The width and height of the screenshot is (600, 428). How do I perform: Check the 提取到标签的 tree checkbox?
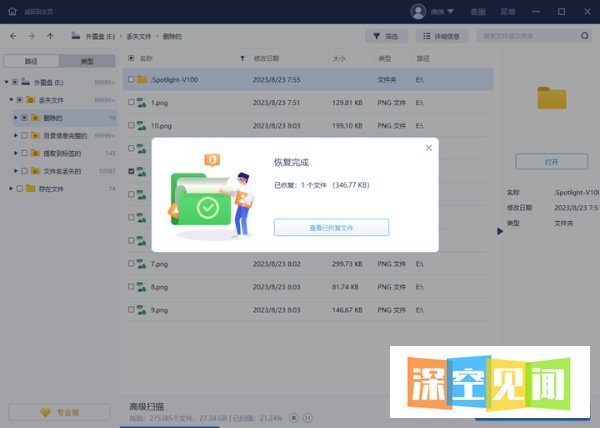tap(24, 153)
